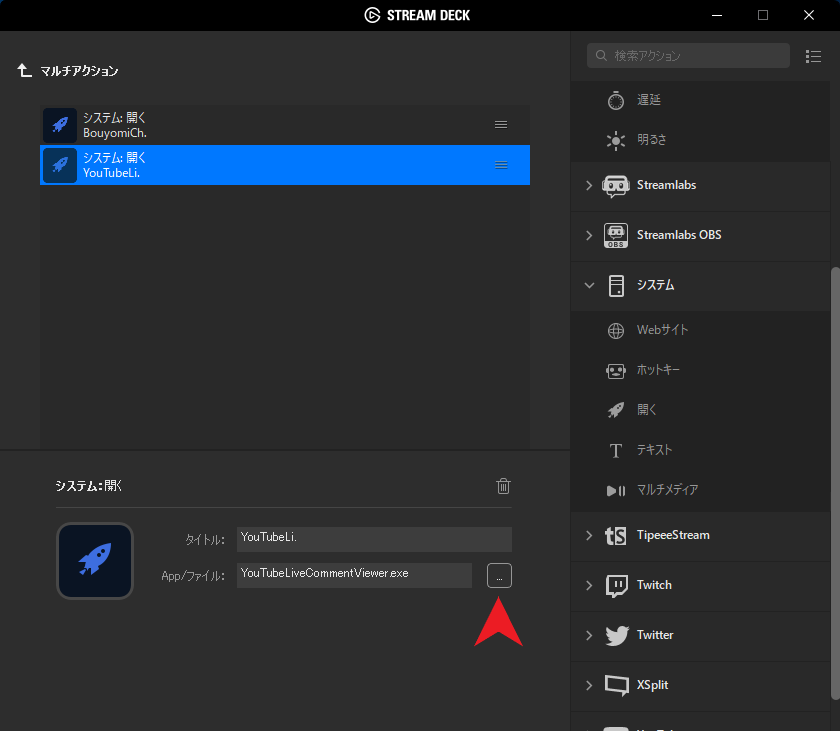Click the Twitch label

pyautogui.click(x=654, y=585)
